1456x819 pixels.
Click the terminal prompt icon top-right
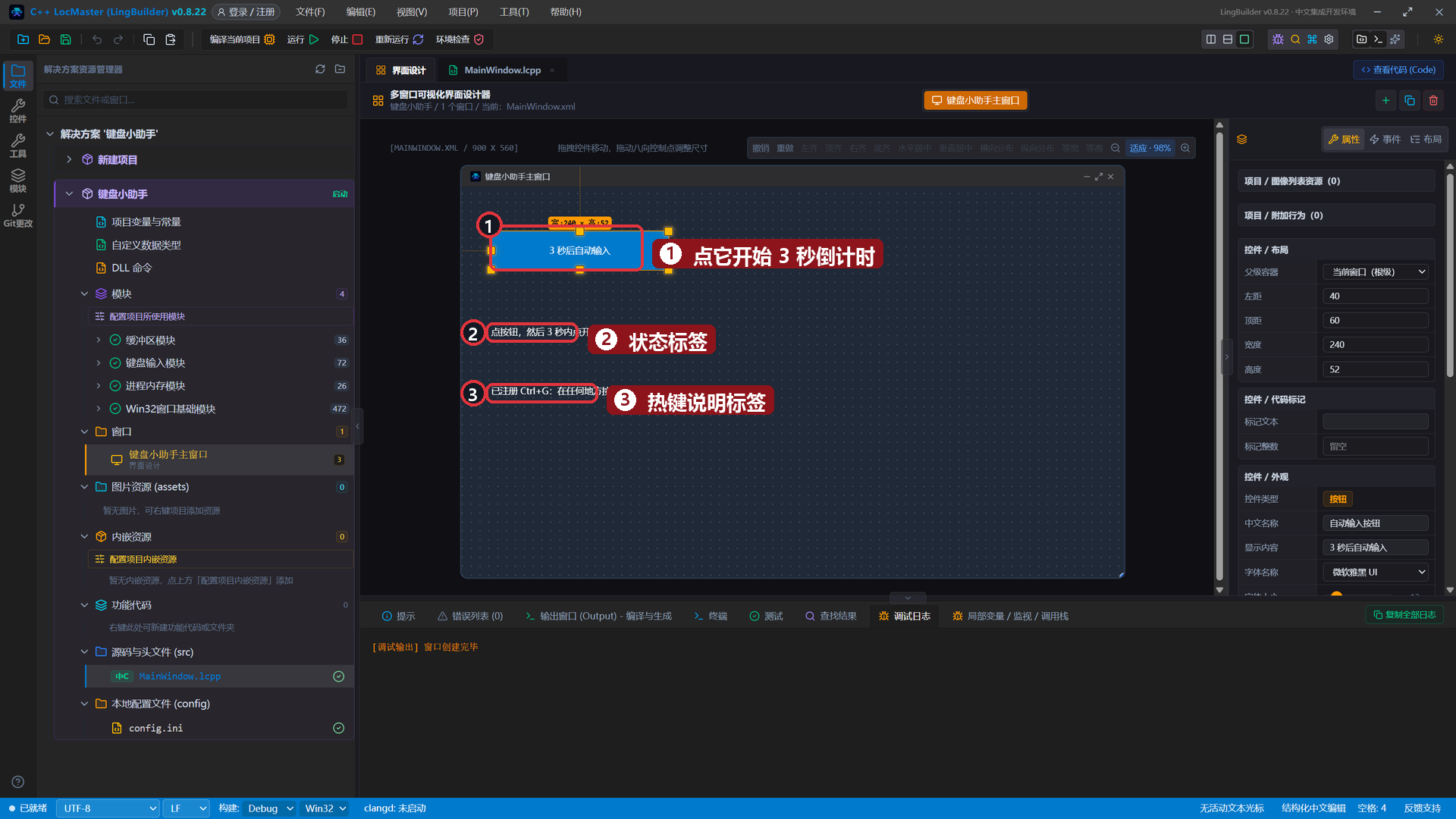[x=1379, y=39]
